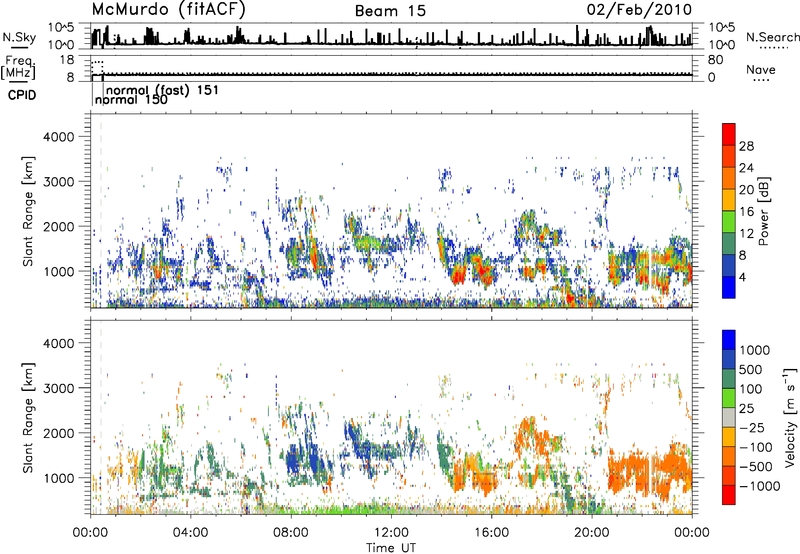Click the "McMurdo (fitACF)" plot title
The image size is (800, 554).
[168, 9]
